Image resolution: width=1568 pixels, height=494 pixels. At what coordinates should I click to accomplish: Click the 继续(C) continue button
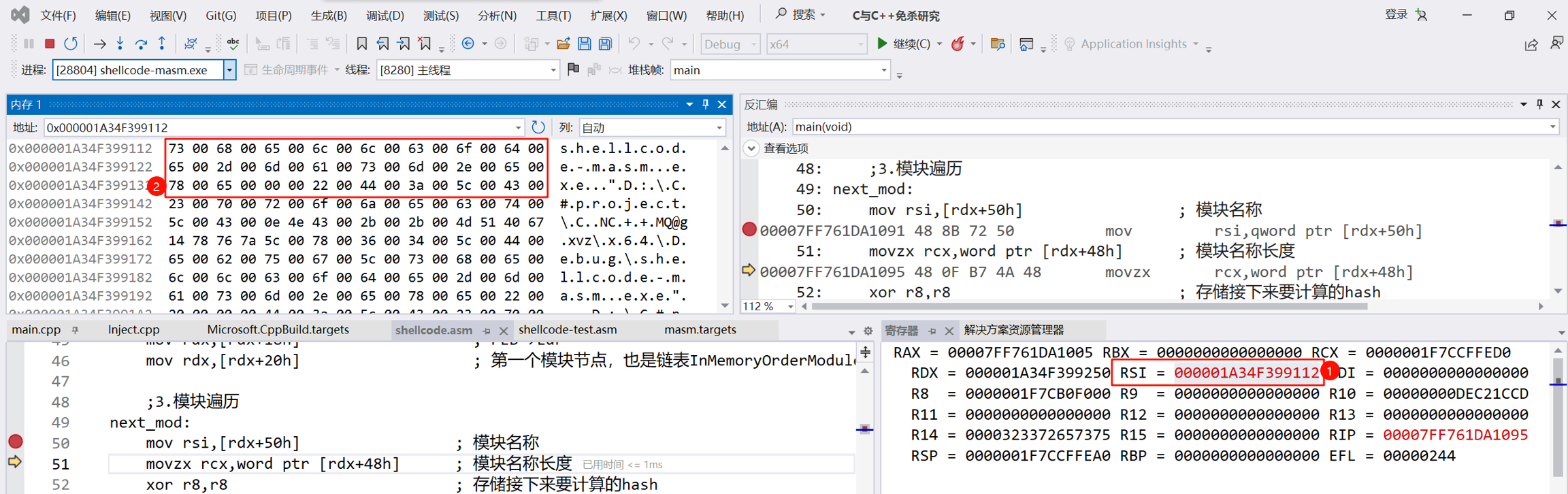click(904, 44)
